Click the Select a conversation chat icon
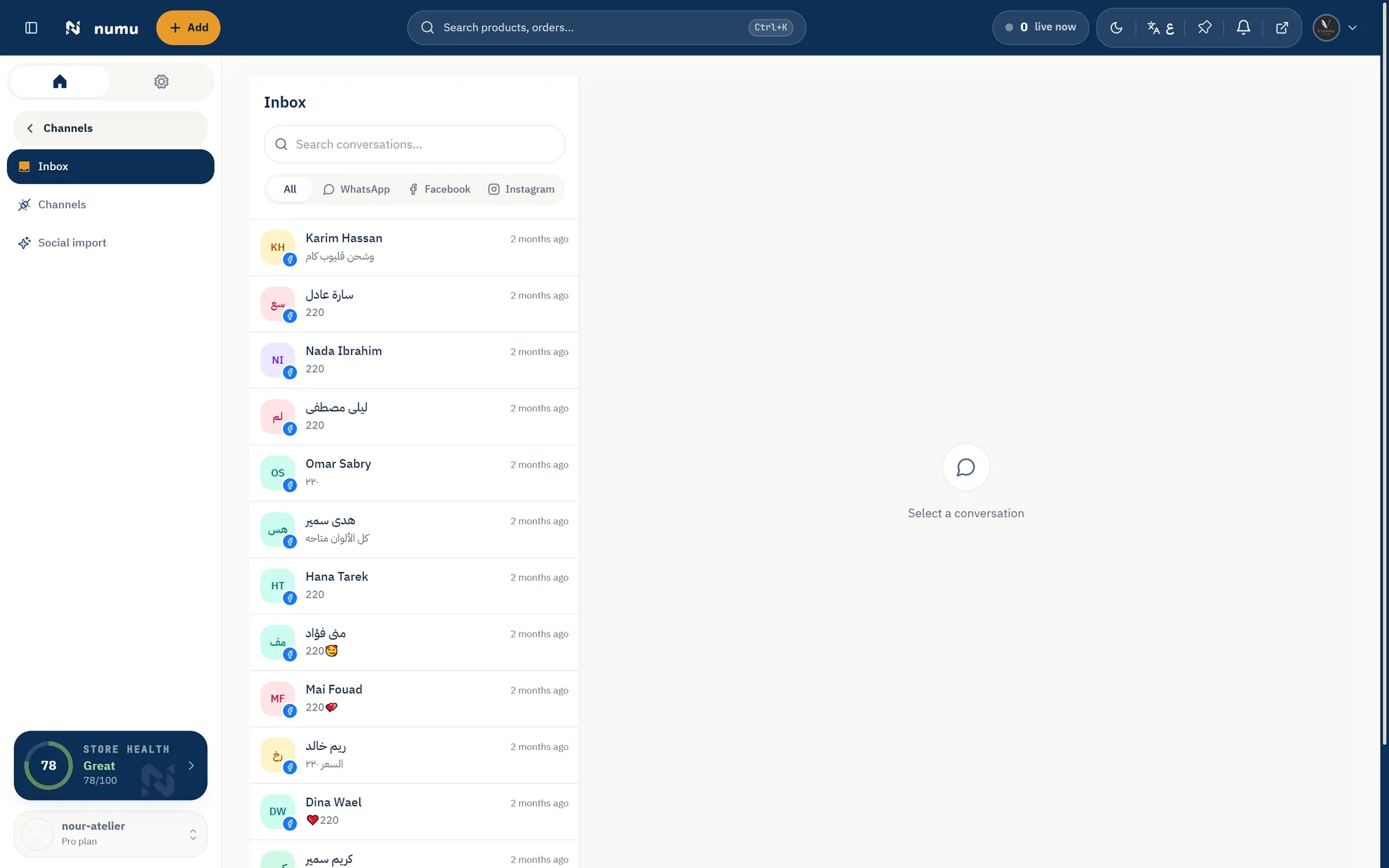The width and height of the screenshot is (1389, 868). click(x=965, y=467)
